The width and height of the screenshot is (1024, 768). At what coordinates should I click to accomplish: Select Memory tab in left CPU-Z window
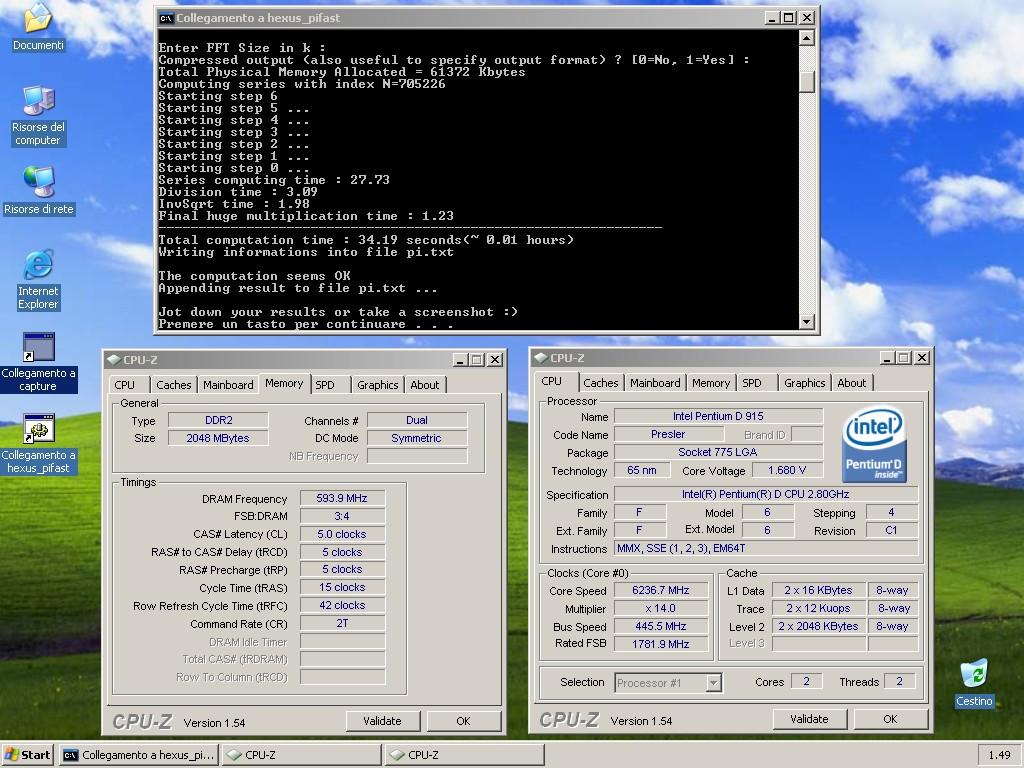(284, 383)
